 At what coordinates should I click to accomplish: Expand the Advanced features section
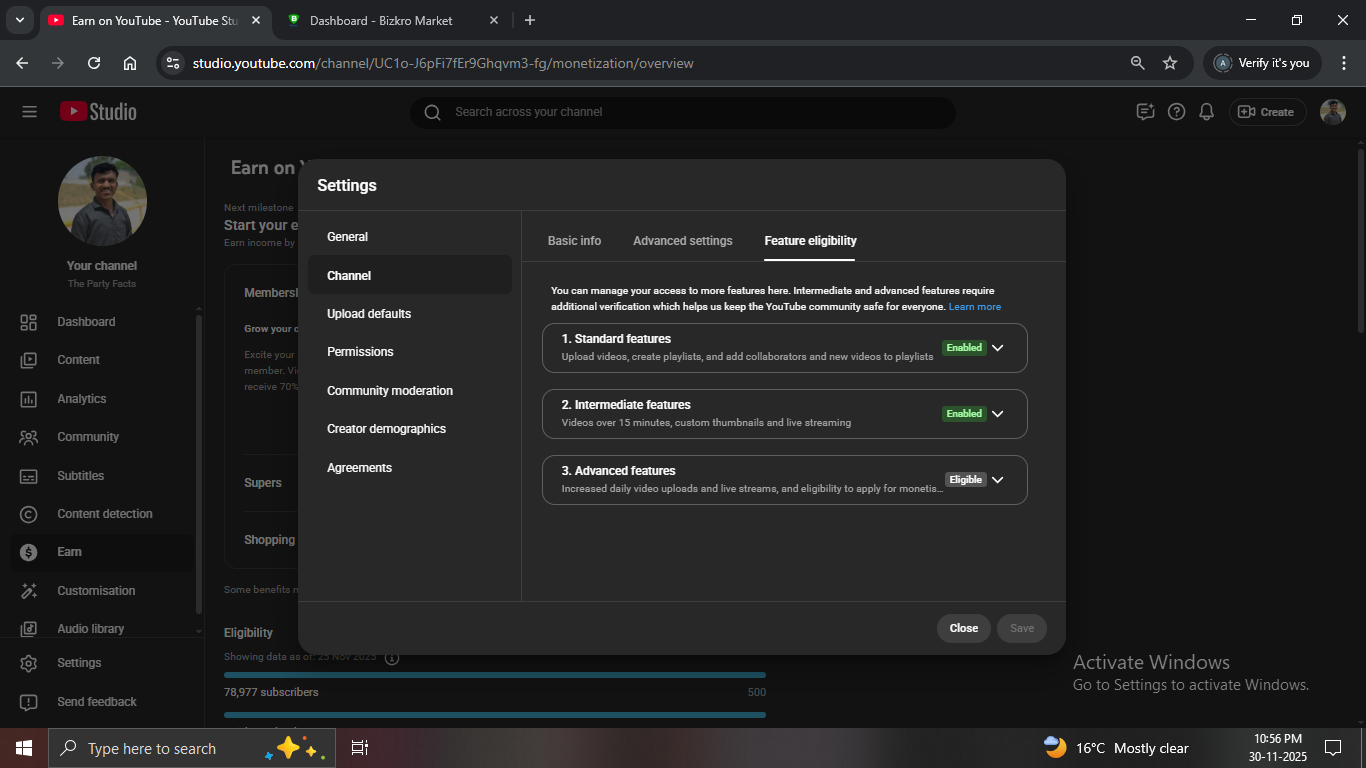tap(997, 480)
